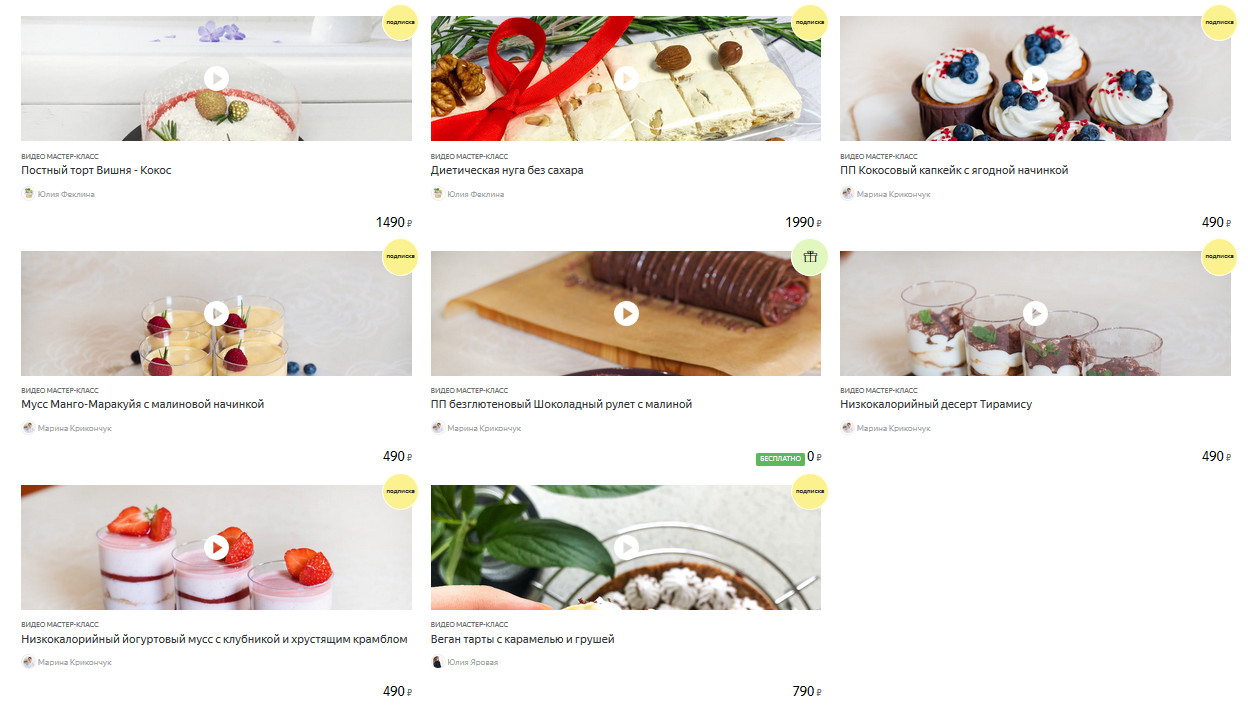Click play icon on Диетическая нуга без сахара
The width and height of the screenshot is (1248, 718).
(x=626, y=78)
